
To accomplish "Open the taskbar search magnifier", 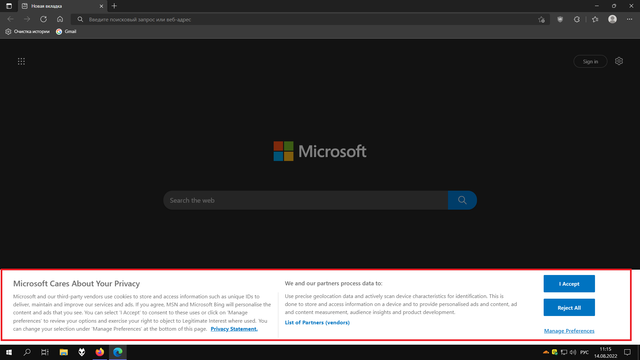I will click(27, 352).
